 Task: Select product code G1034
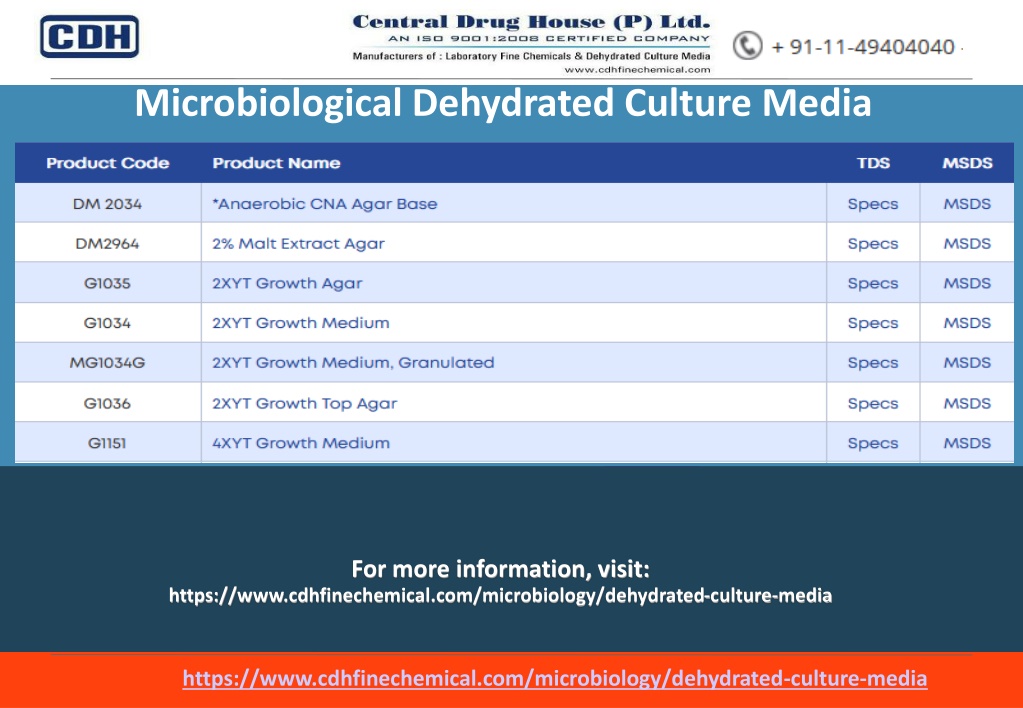[107, 323]
